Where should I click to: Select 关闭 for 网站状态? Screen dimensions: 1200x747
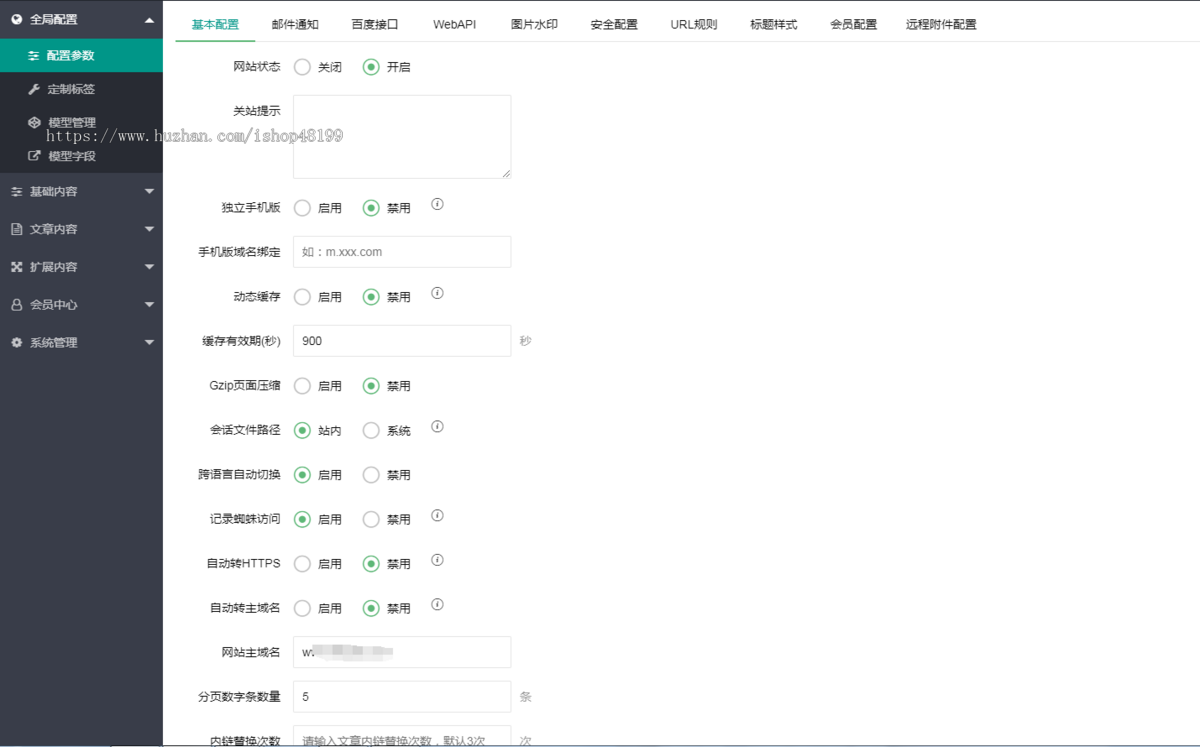click(x=302, y=67)
